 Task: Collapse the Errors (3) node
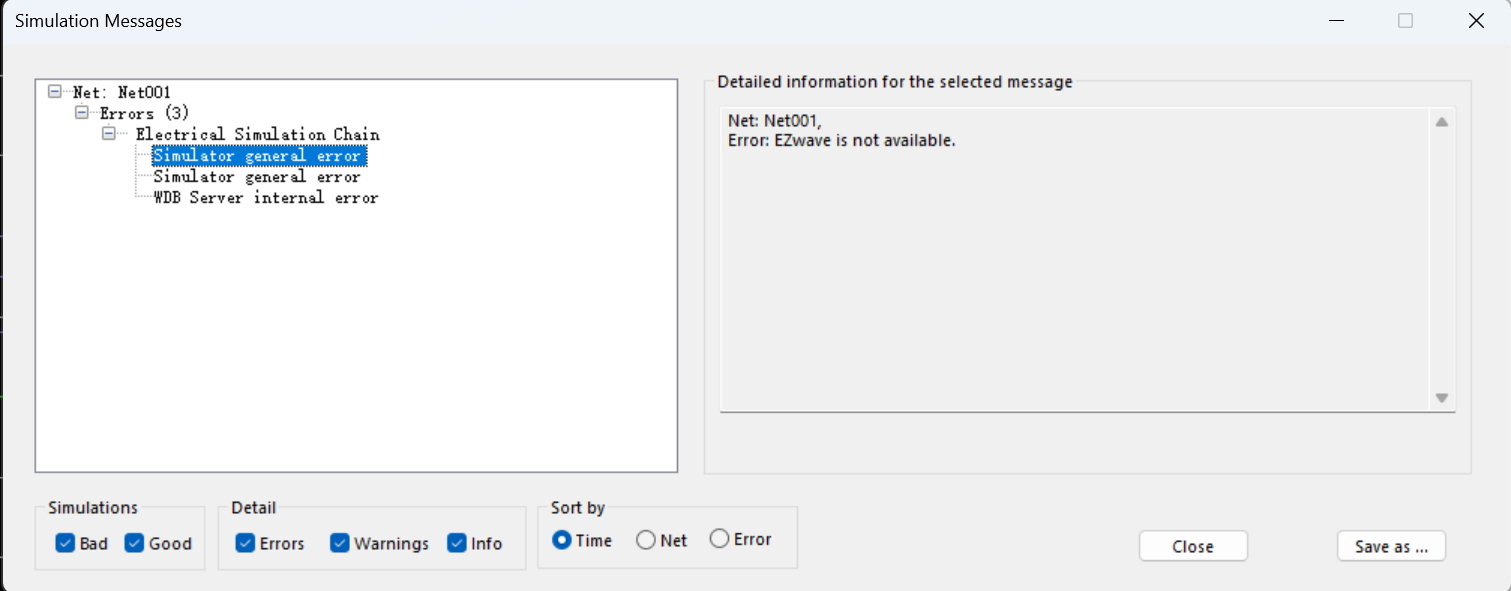82,112
